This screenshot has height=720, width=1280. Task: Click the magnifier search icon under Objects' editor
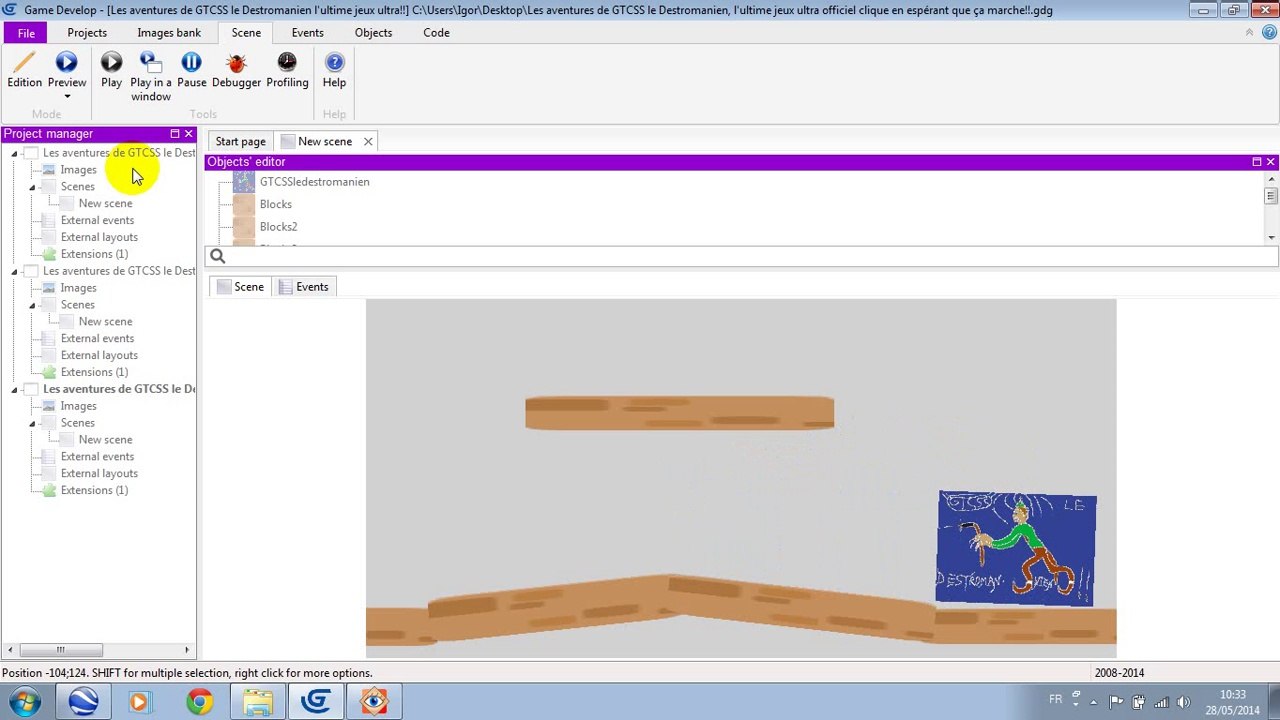(217, 256)
